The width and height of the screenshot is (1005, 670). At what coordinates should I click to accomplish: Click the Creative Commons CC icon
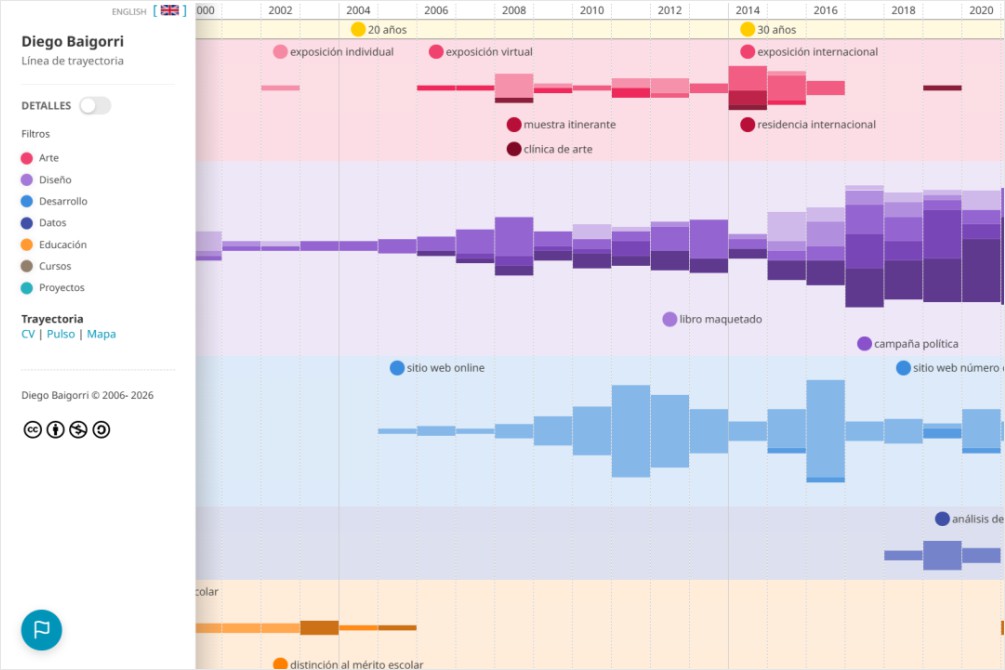(33, 430)
